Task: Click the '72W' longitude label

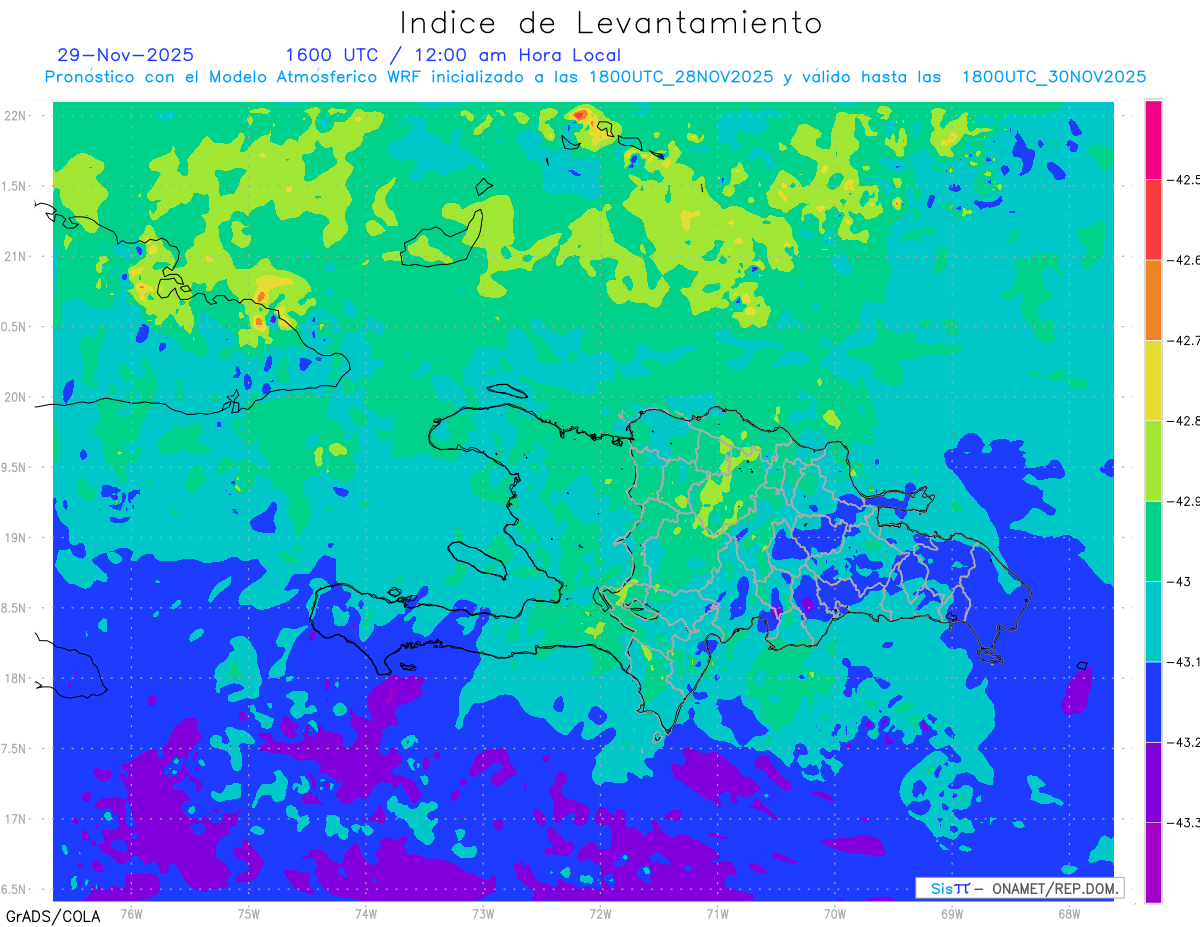Action: click(x=600, y=913)
